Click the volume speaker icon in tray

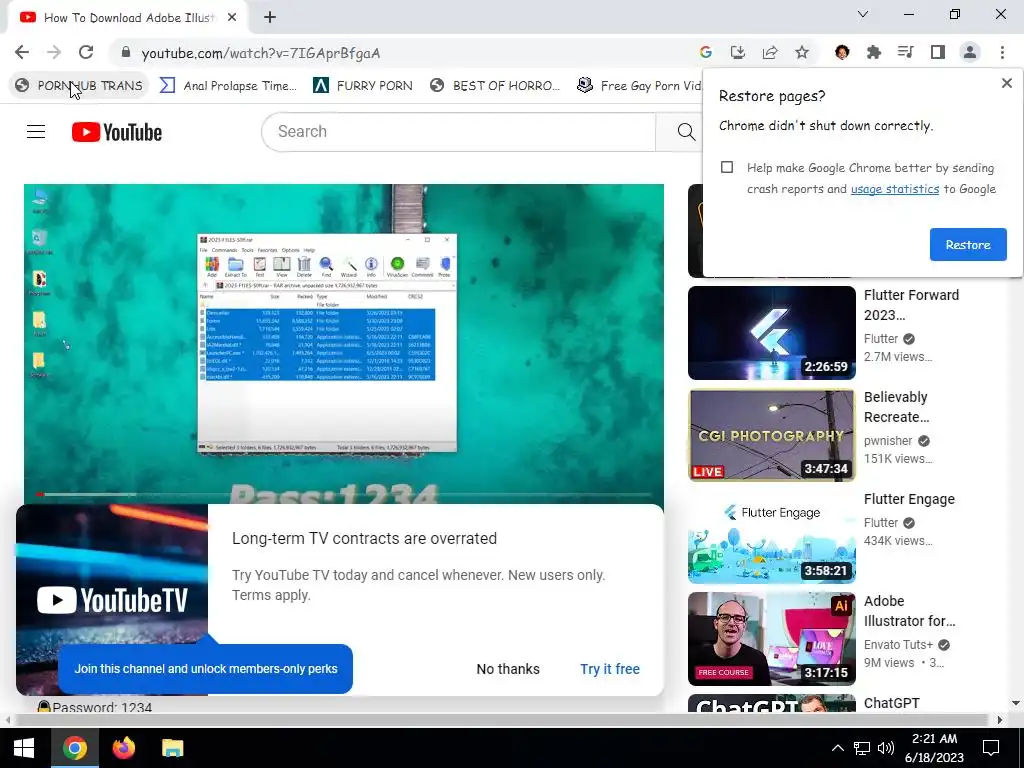[886, 748]
